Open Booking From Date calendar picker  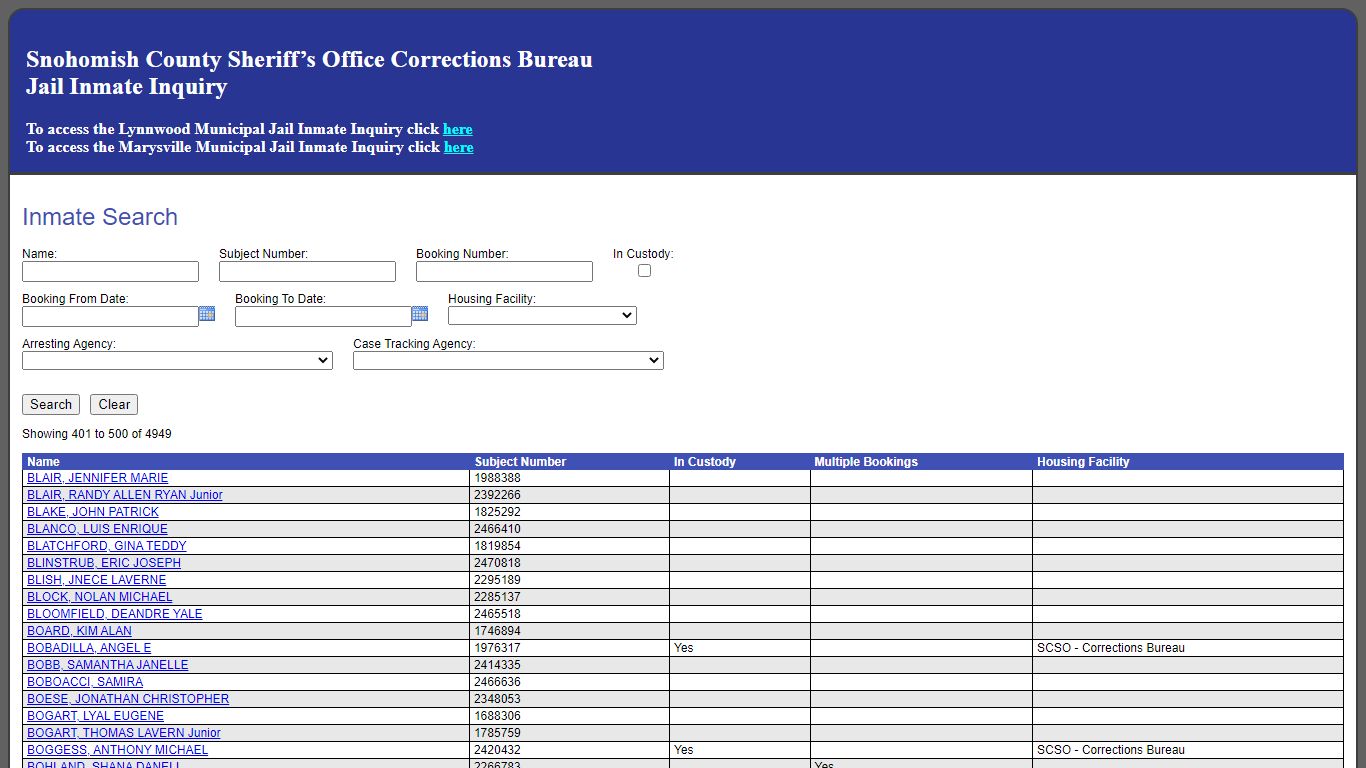click(x=207, y=314)
